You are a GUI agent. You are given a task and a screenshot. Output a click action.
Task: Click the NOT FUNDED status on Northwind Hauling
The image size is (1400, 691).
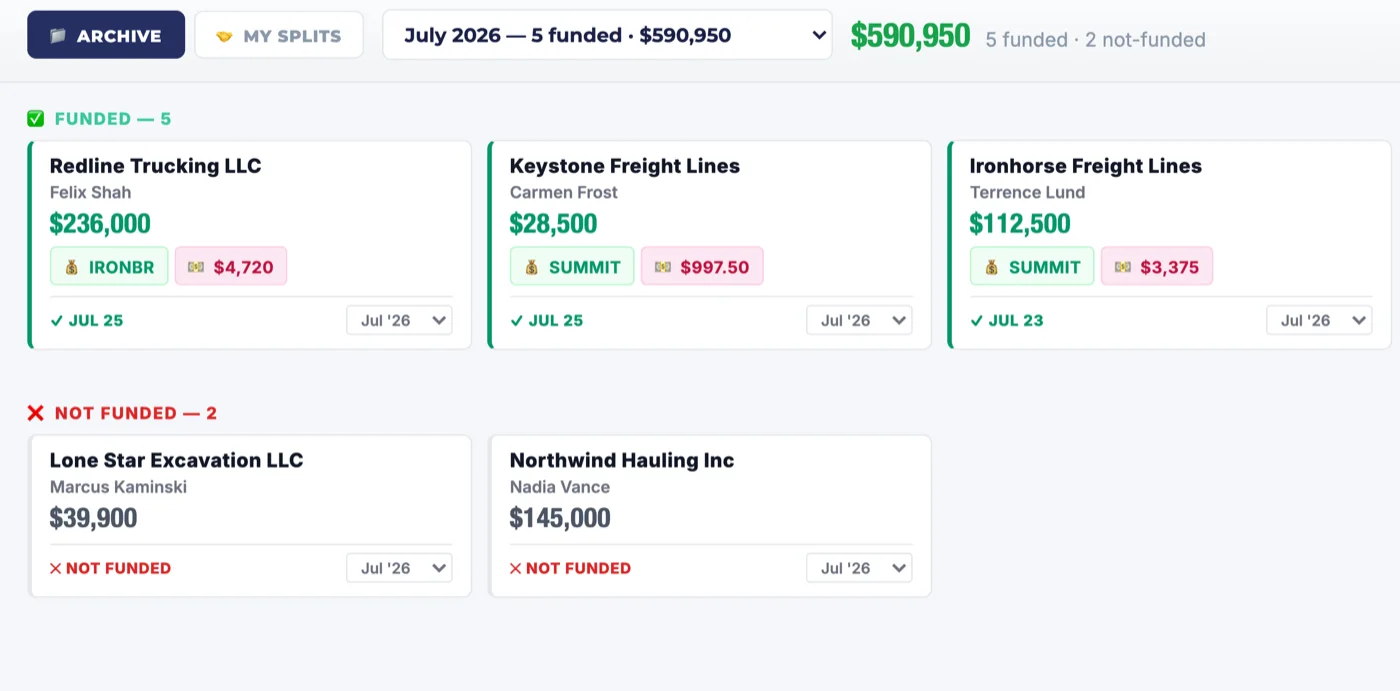570,568
